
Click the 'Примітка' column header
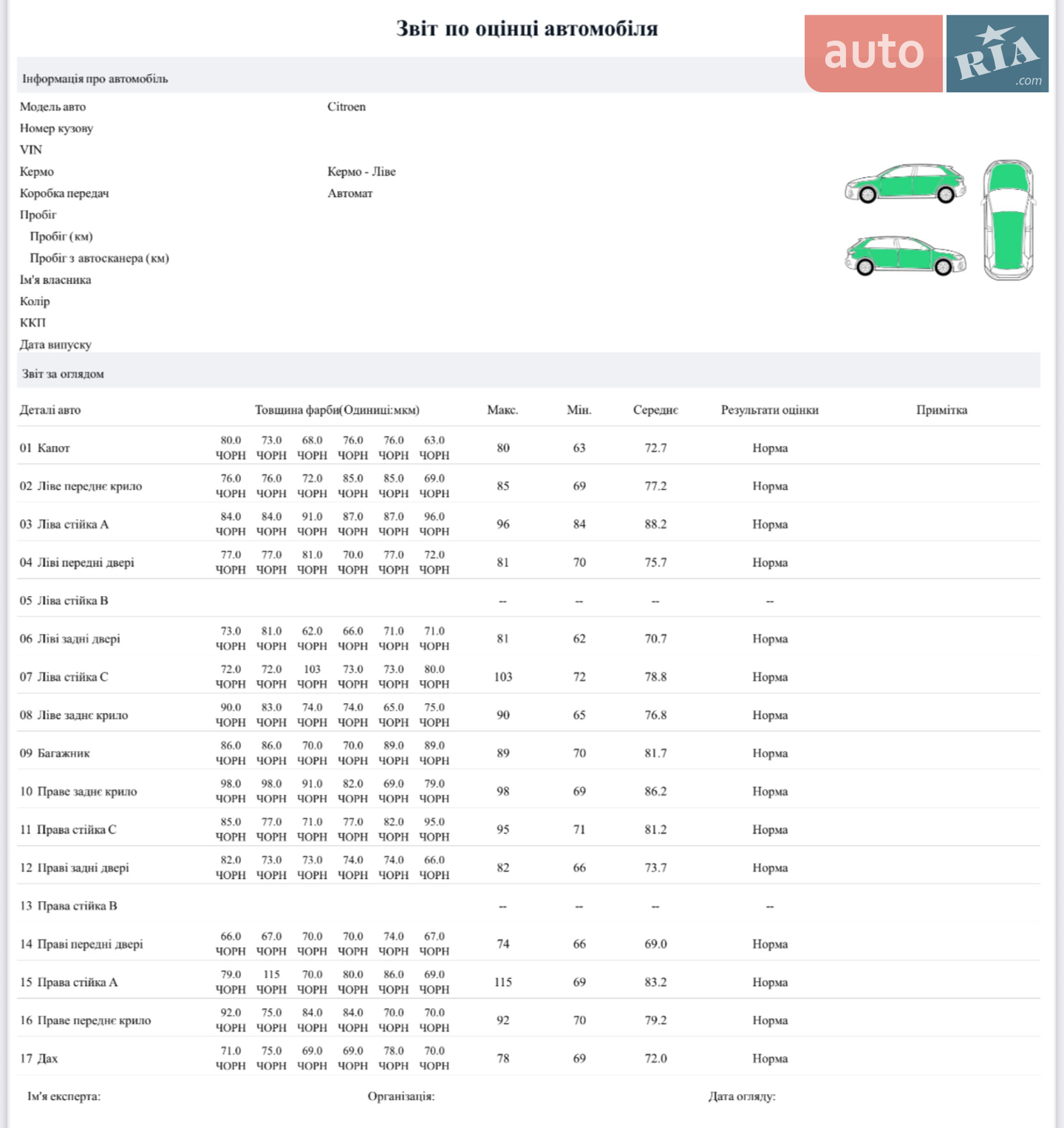[x=941, y=410]
